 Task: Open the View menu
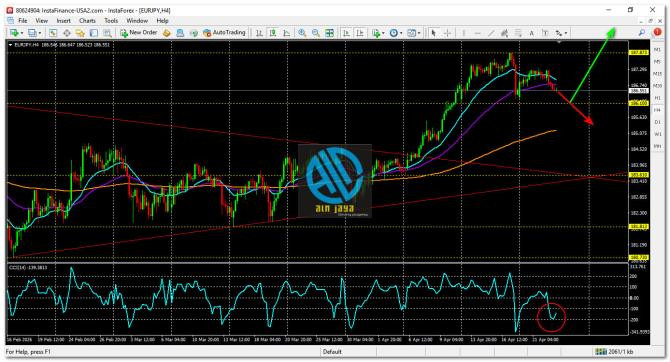41,21
